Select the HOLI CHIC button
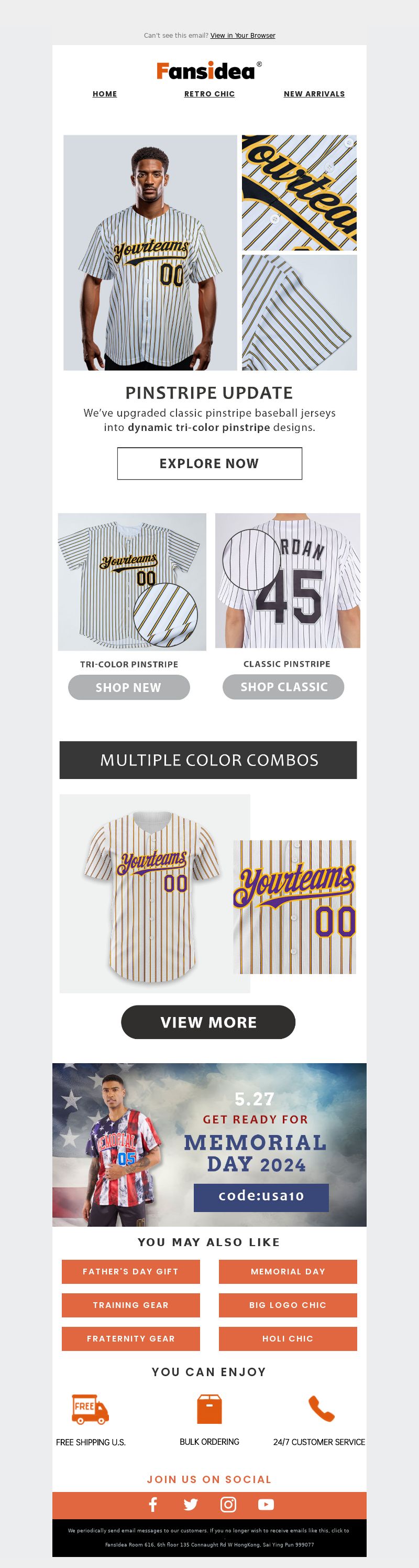419x1568 pixels. click(x=288, y=1338)
